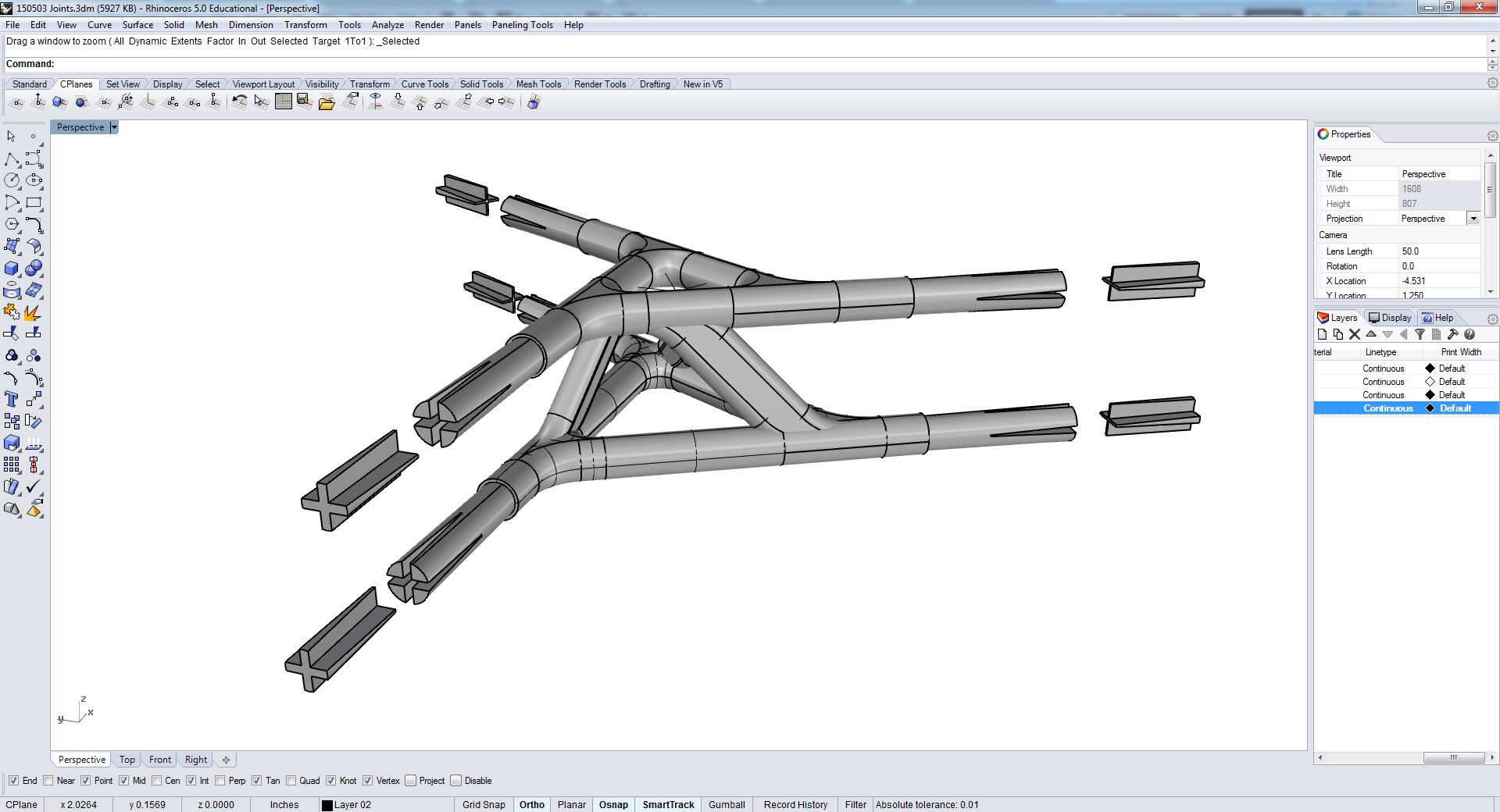Open the Properties panel gear options
The width and height of the screenshot is (1500, 812).
(x=1492, y=135)
